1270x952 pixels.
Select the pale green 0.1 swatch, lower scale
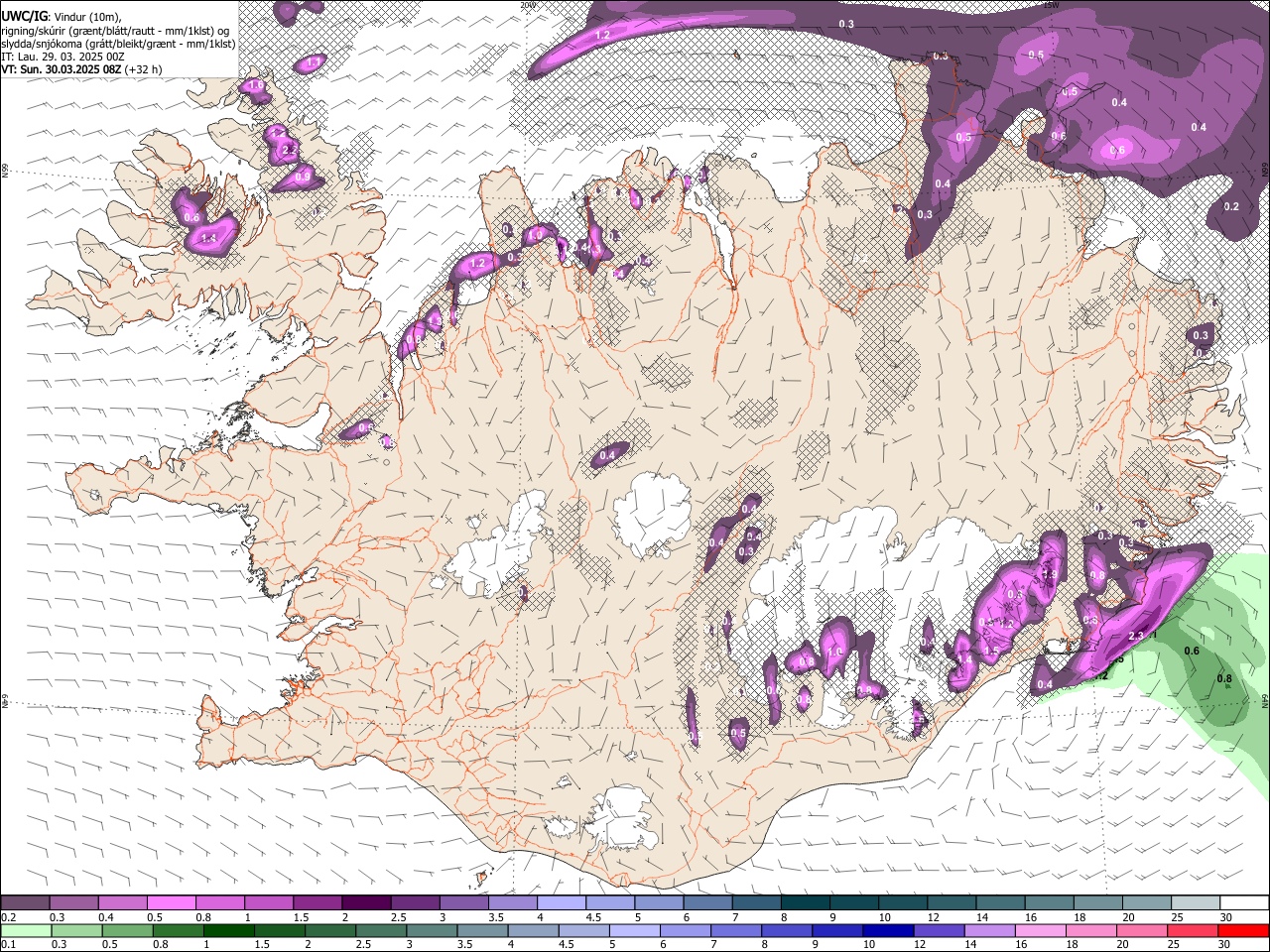(x=26, y=930)
